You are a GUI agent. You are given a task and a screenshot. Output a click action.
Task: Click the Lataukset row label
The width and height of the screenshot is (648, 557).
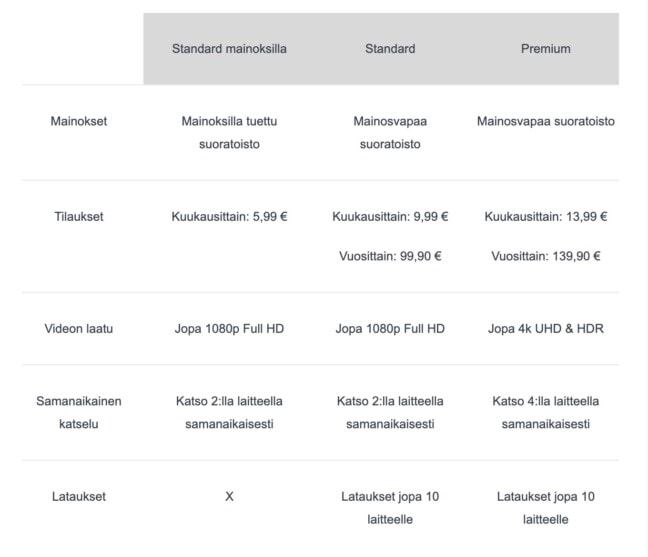(x=79, y=496)
